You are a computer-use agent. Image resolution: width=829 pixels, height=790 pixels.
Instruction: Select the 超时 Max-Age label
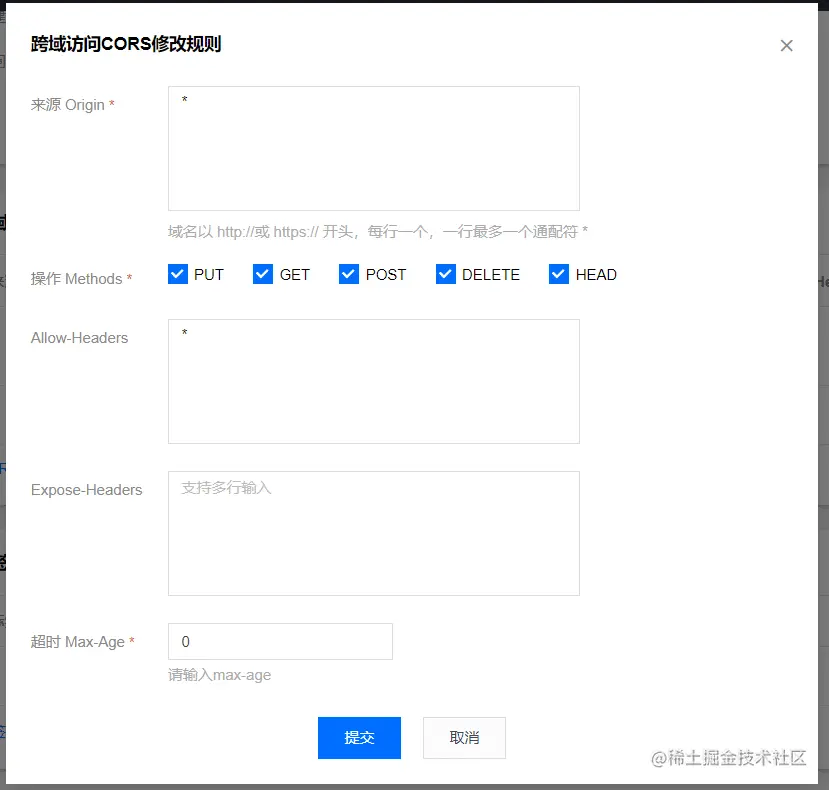point(82,642)
